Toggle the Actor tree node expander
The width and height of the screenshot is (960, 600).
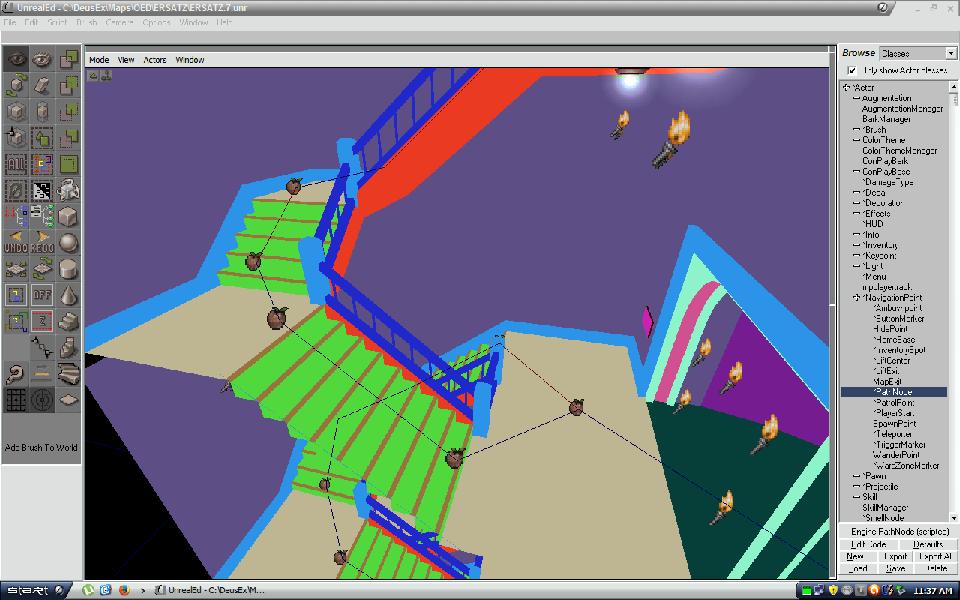[x=847, y=88]
